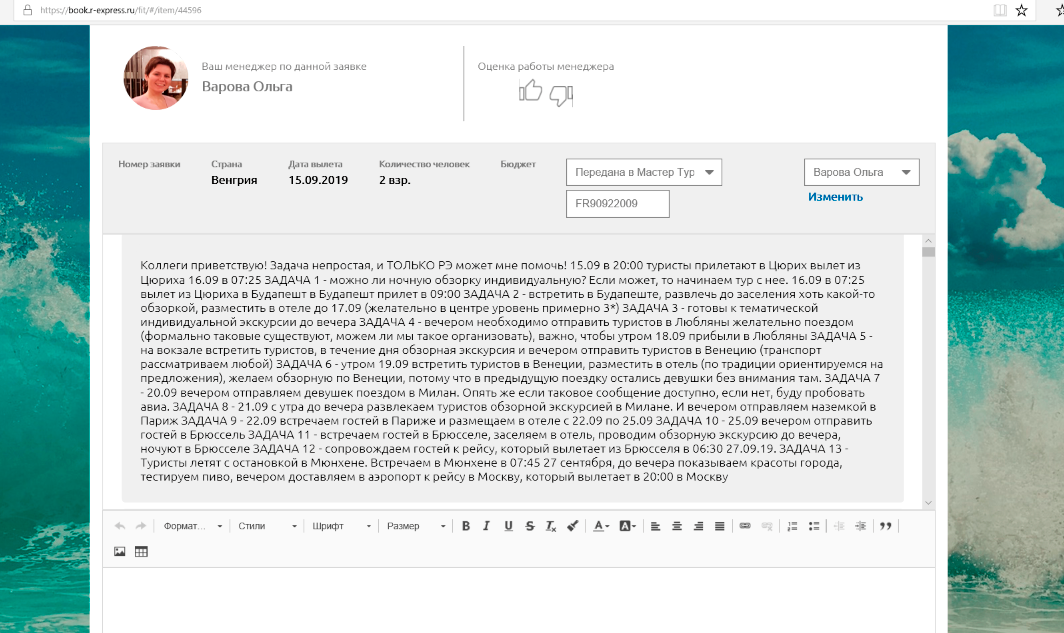Viewport: 1064px width, 633px height.
Task: Open the 'Передана в Мастер Тур' status dropdown
Action: (644, 172)
